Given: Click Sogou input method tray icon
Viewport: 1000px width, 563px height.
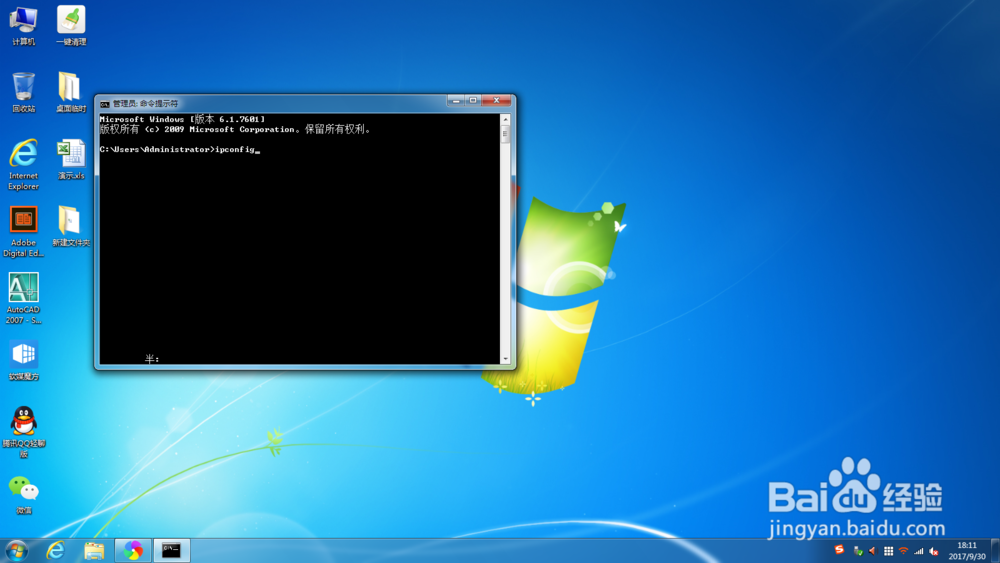Looking at the screenshot, I should pos(839,550).
